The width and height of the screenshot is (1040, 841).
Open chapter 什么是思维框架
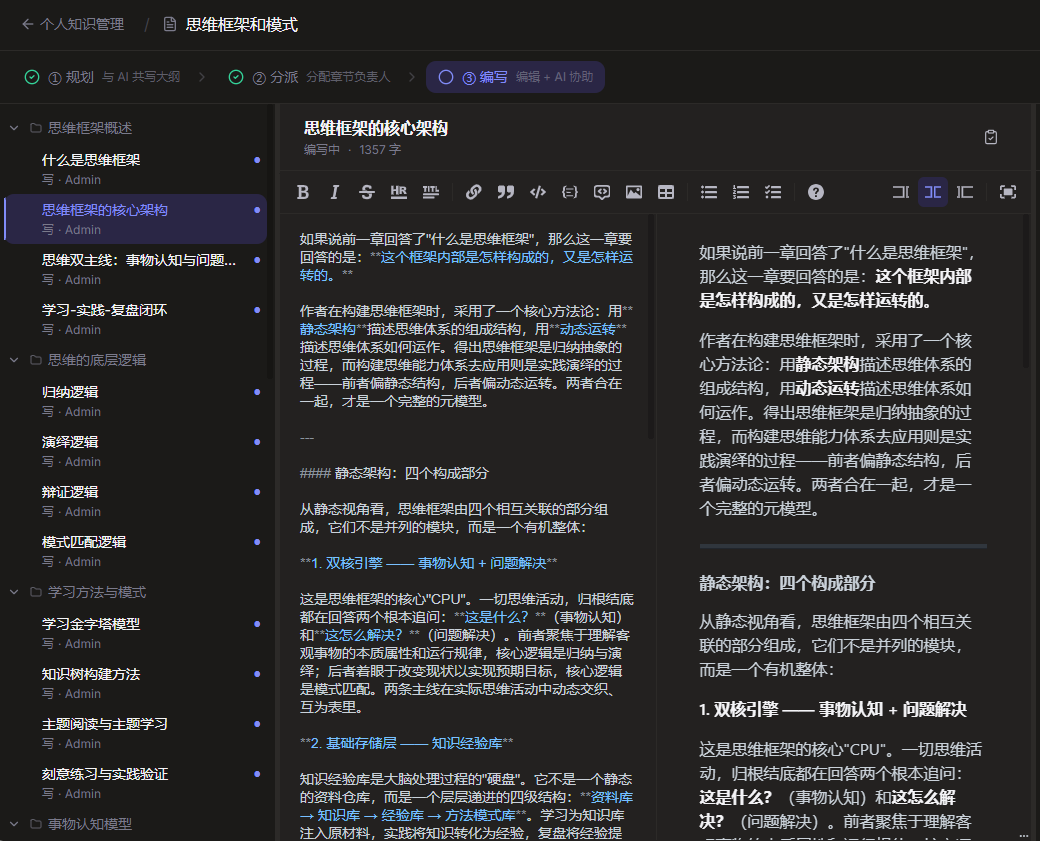(135, 168)
